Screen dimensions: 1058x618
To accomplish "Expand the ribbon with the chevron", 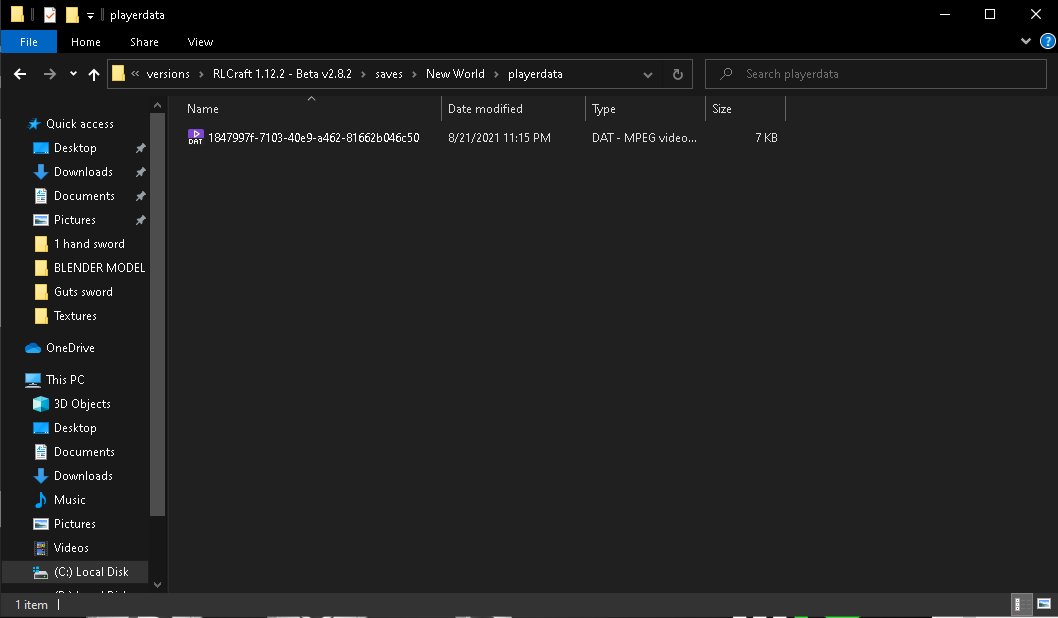I will (1026, 42).
